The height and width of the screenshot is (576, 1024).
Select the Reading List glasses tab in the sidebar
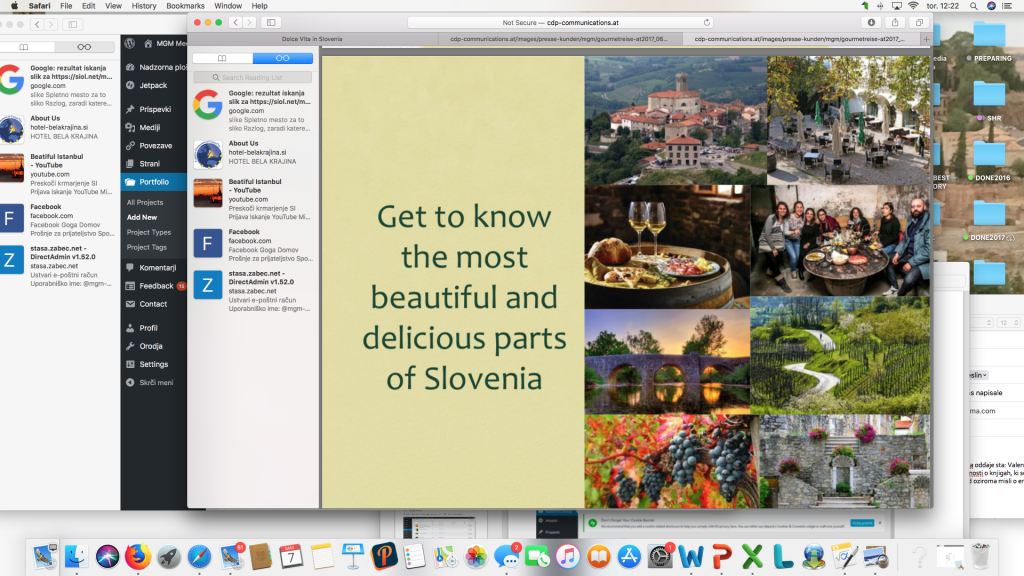tap(283, 58)
